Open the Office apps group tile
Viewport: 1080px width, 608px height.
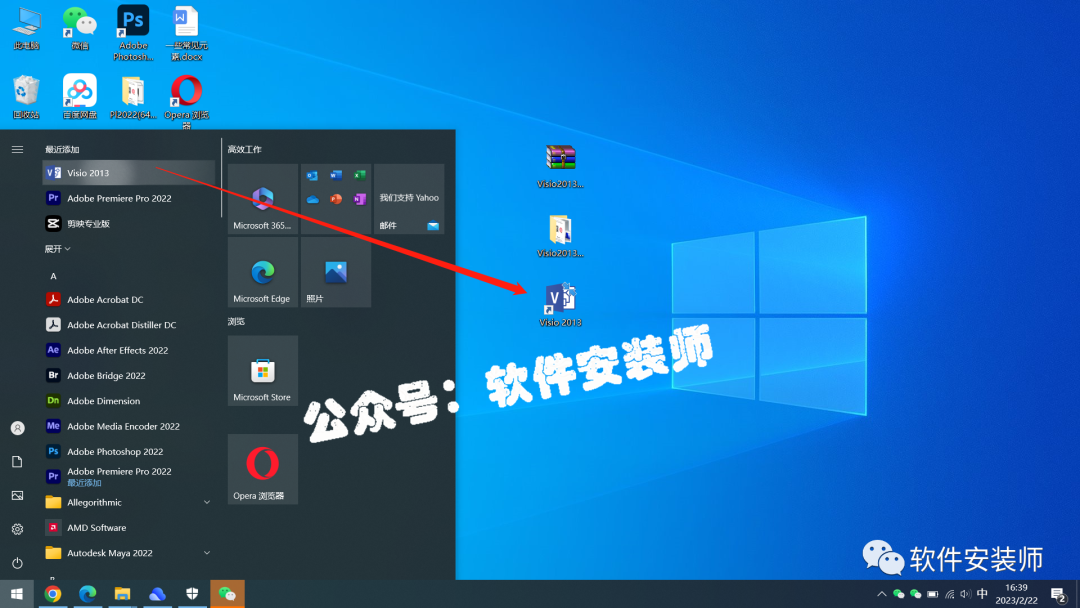(x=336, y=199)
